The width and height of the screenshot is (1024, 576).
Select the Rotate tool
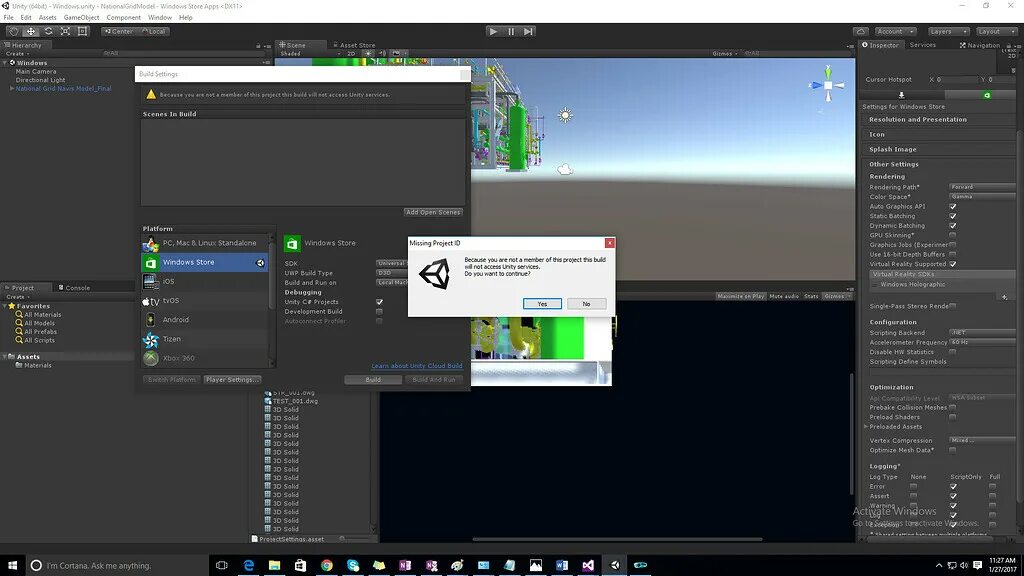48,31
